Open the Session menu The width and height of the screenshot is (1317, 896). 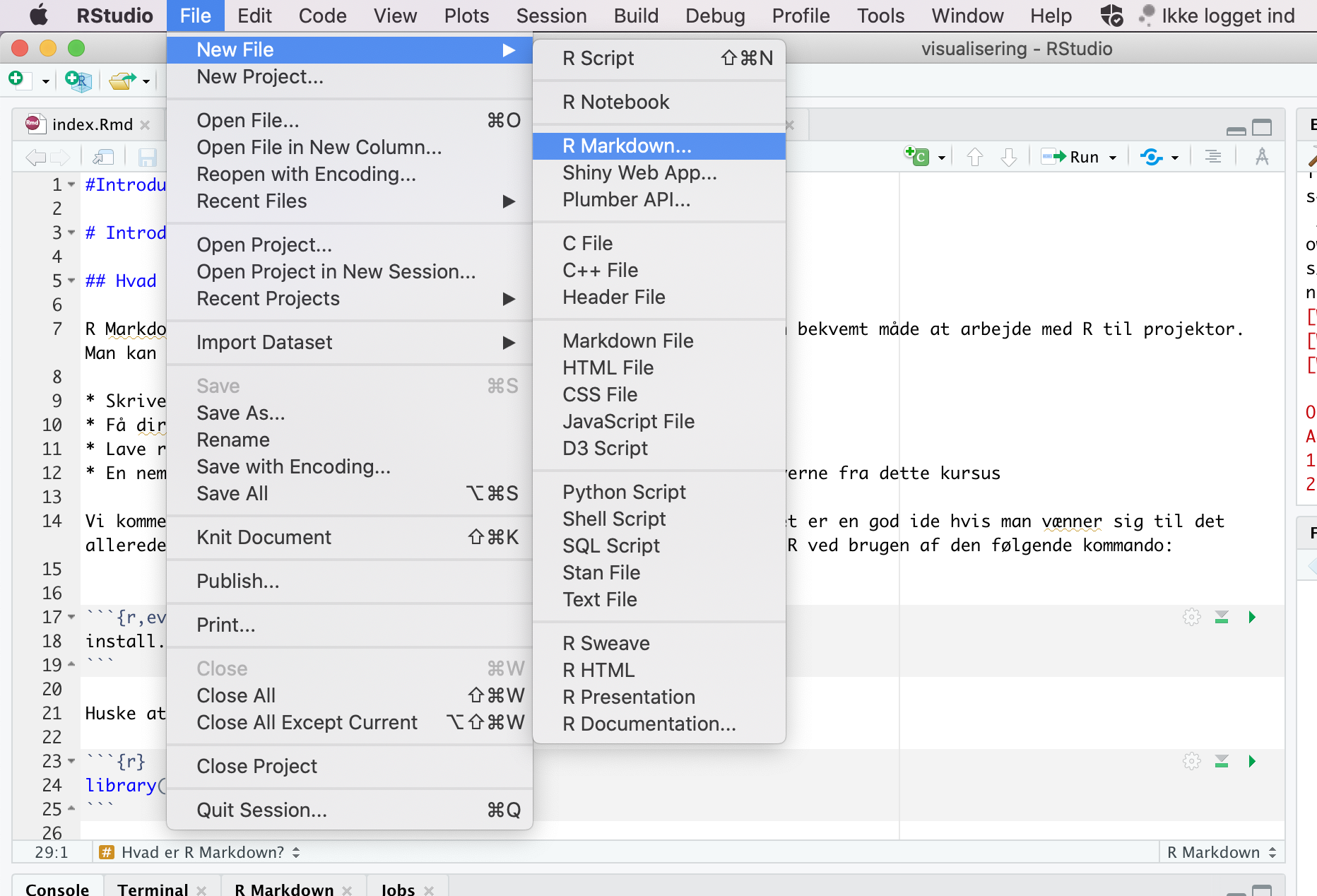click(551, 16)
